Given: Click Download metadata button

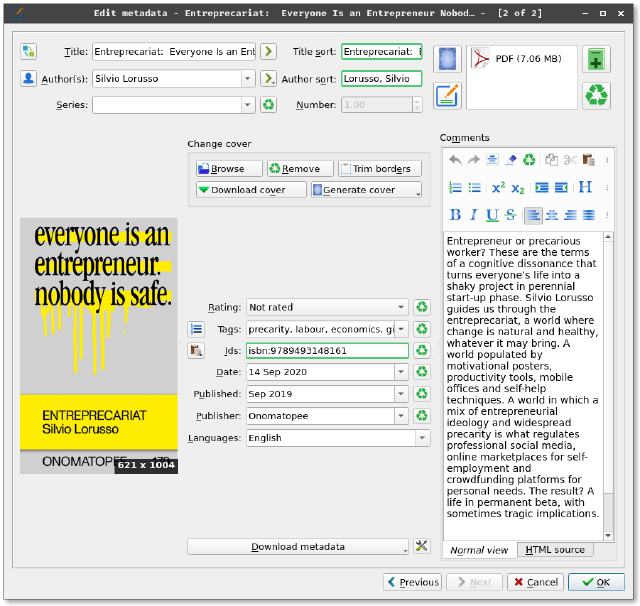Looking at the screenshot, I should 298,546.
